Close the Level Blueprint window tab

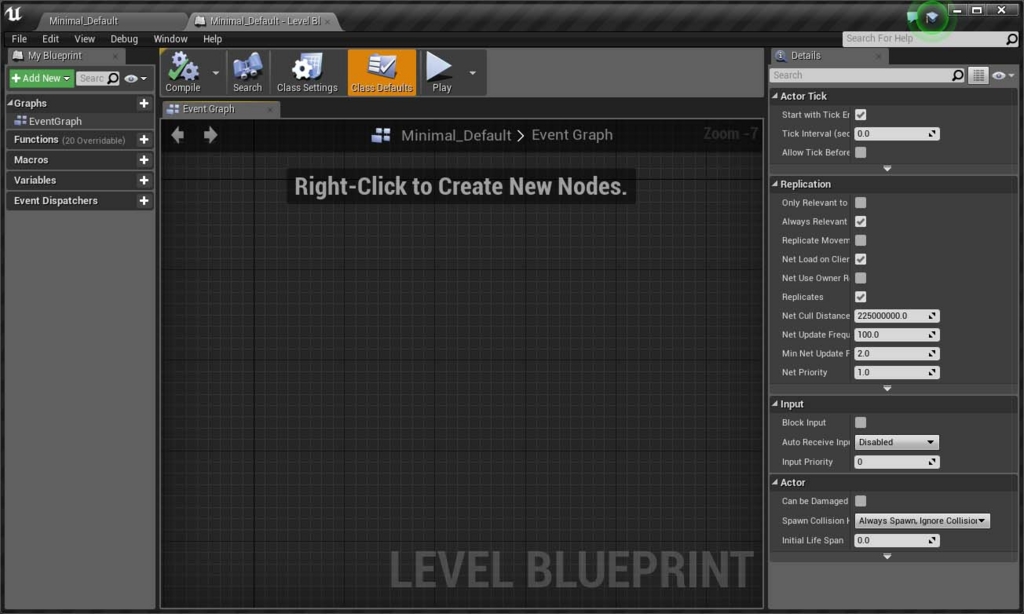pos(327,21)
